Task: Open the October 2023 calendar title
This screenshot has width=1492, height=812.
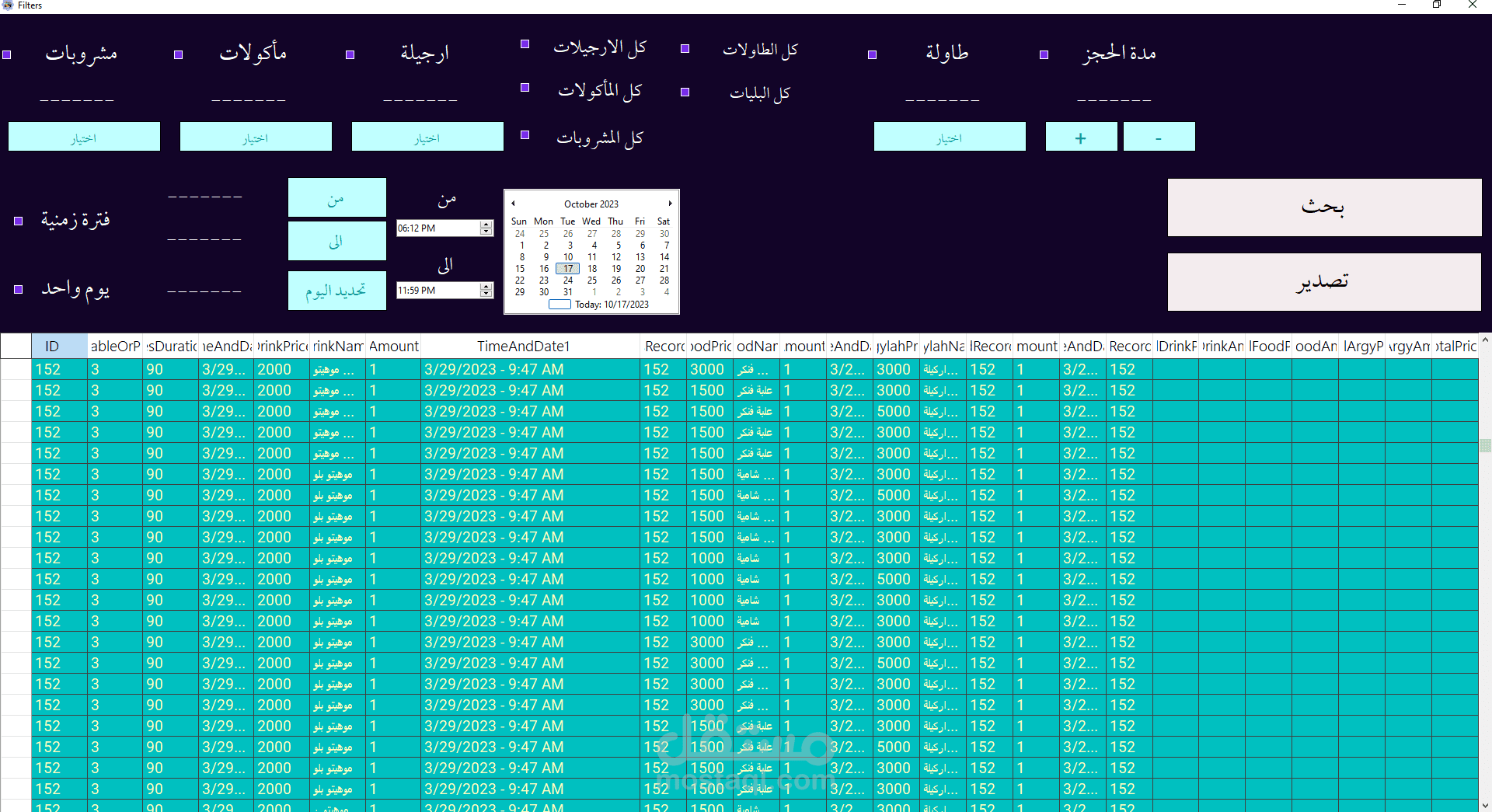Action: tap(591, 204)
